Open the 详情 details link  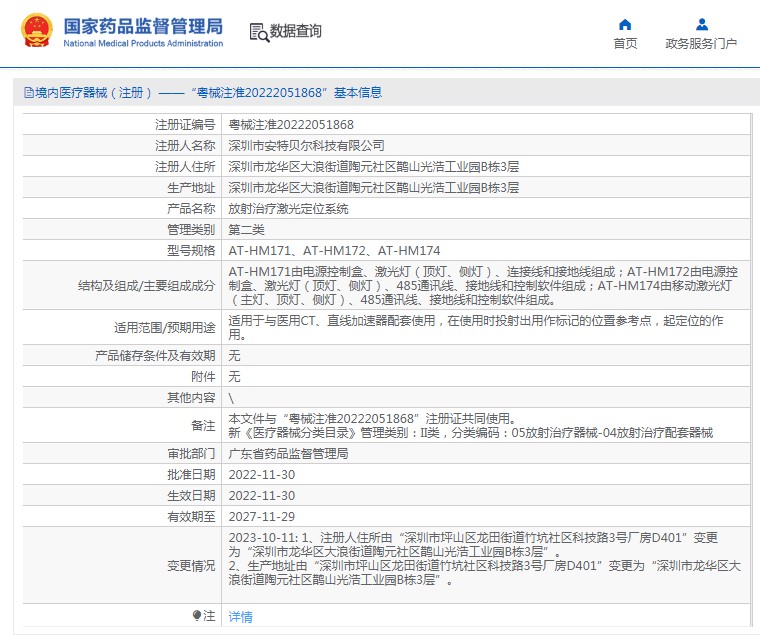[240, 617]
